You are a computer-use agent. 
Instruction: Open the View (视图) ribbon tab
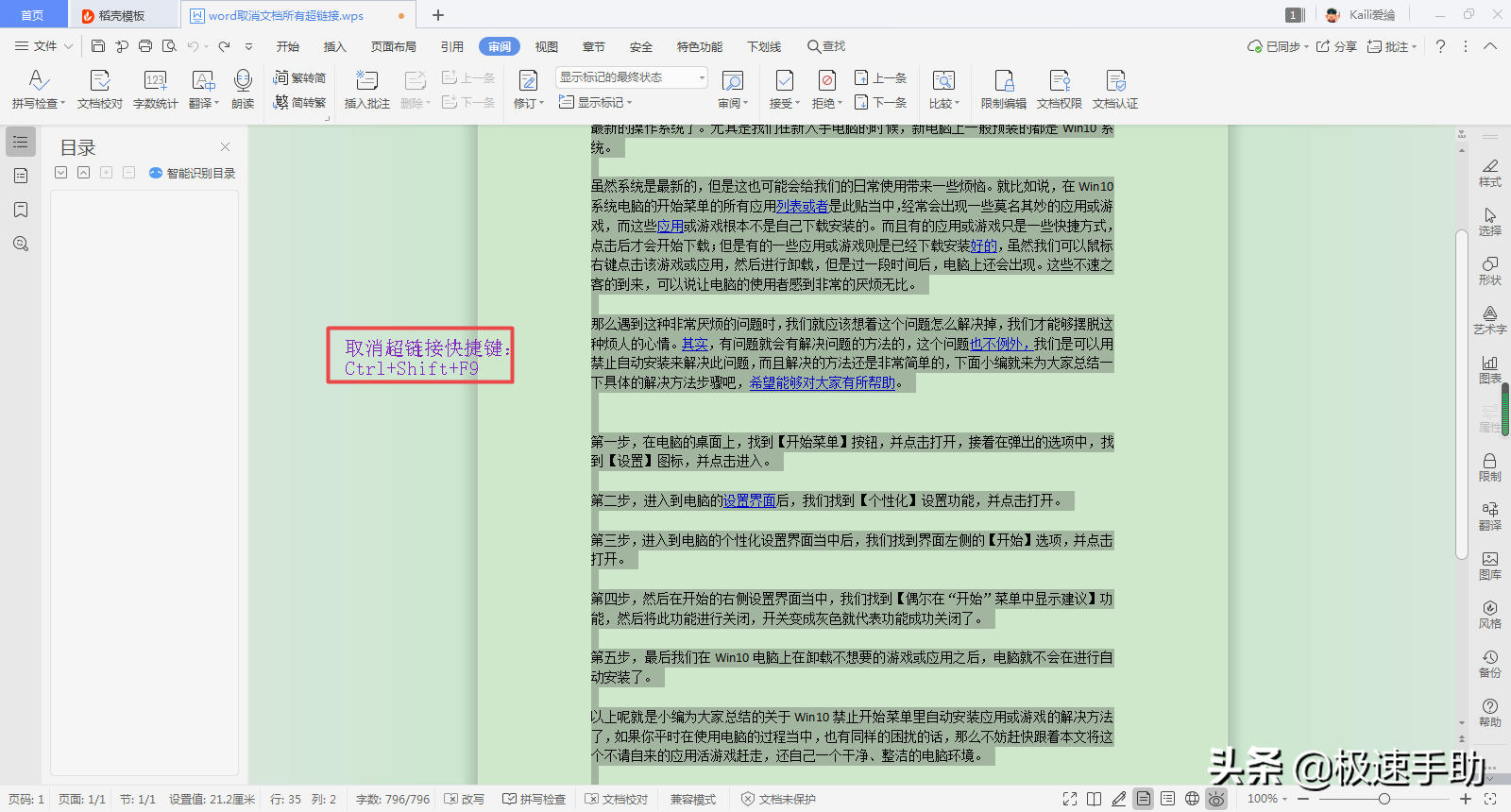[547, 46]
